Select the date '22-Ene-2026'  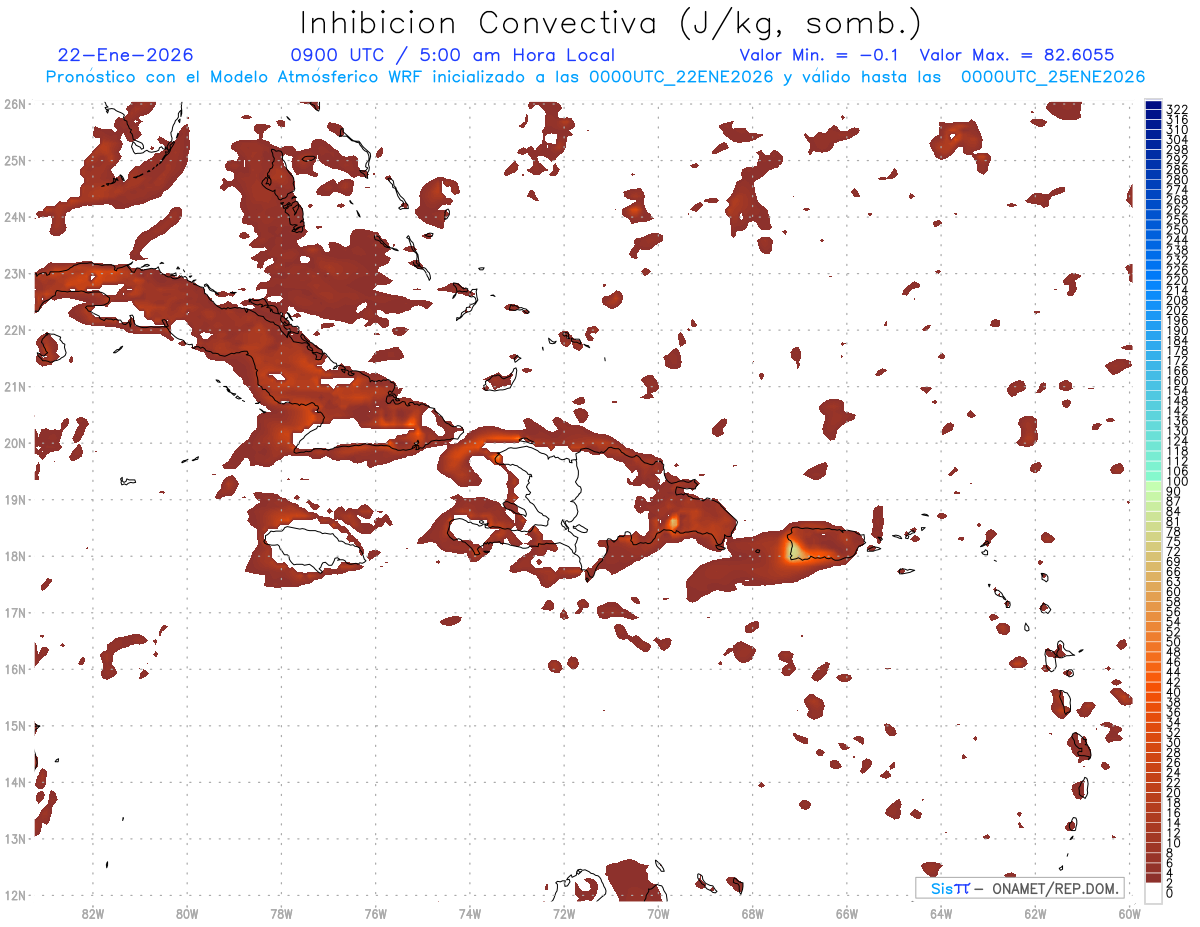126,55
